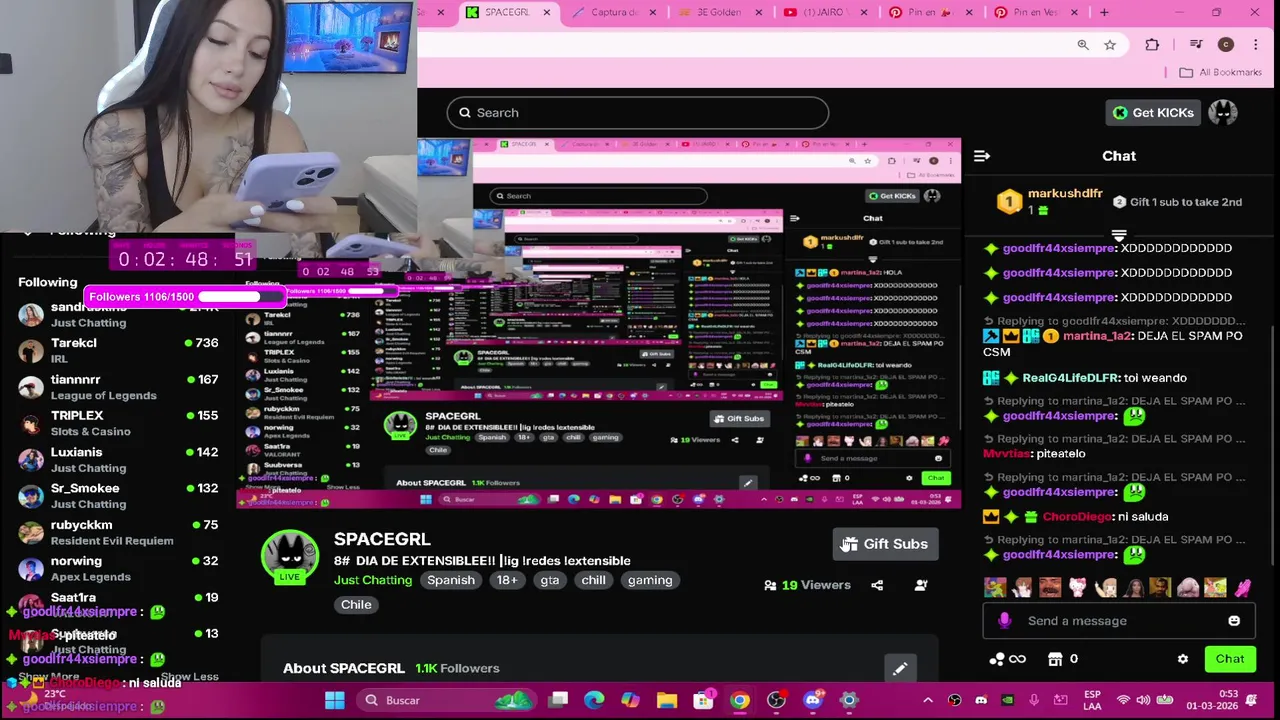The image size is (1280, 720).
Task: Open the All Bookmarks folder
Action: [1220, 72]
